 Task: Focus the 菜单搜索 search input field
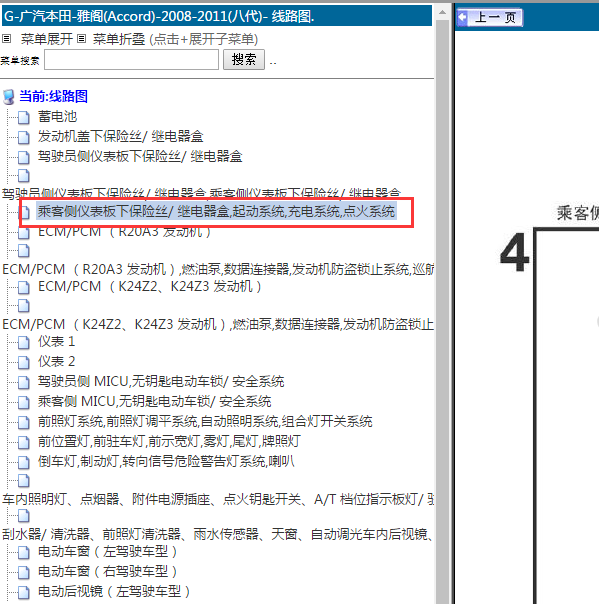(x=131, y=60)
